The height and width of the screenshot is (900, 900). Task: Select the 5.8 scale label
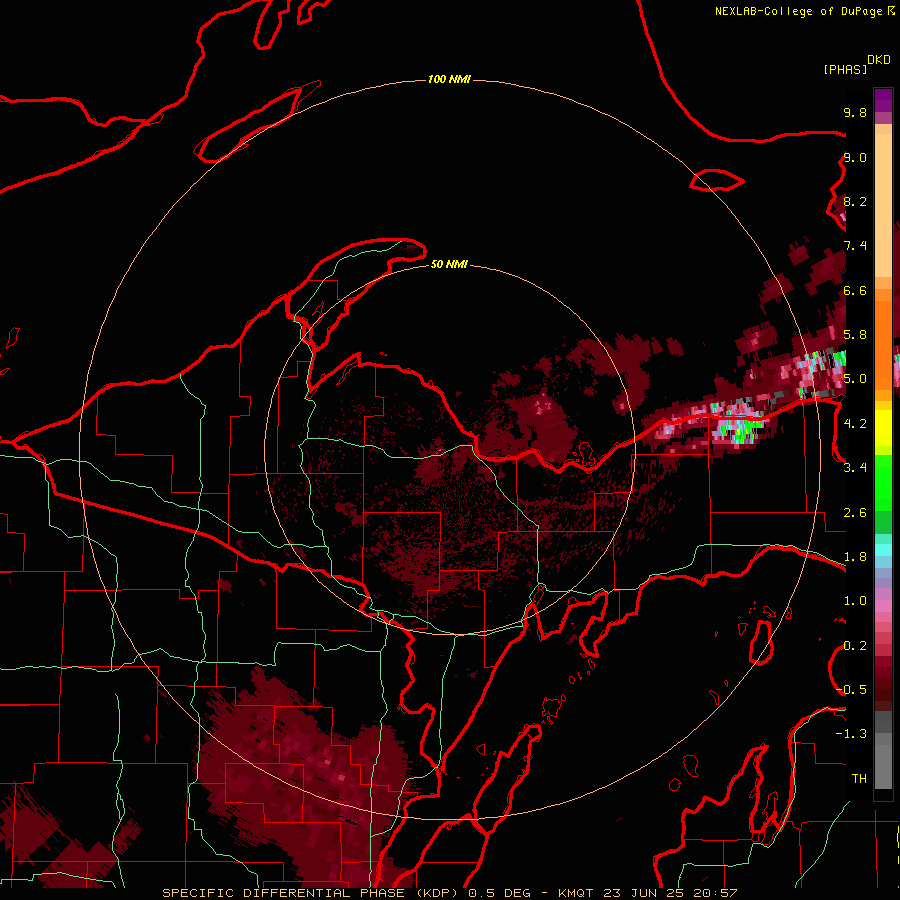[855, 335]
